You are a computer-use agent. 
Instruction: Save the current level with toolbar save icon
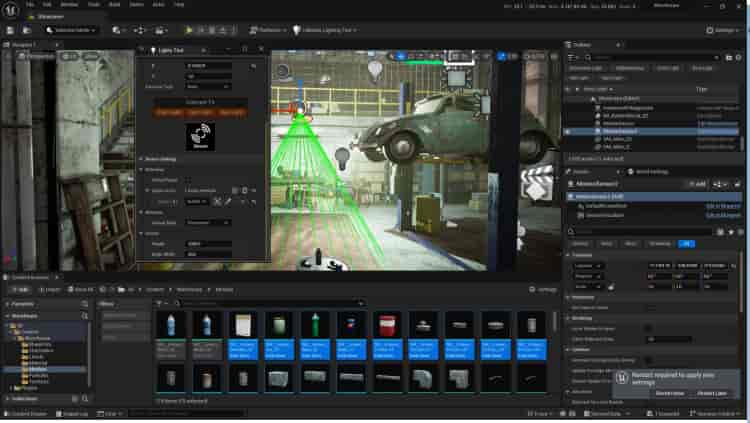[11, 30]
